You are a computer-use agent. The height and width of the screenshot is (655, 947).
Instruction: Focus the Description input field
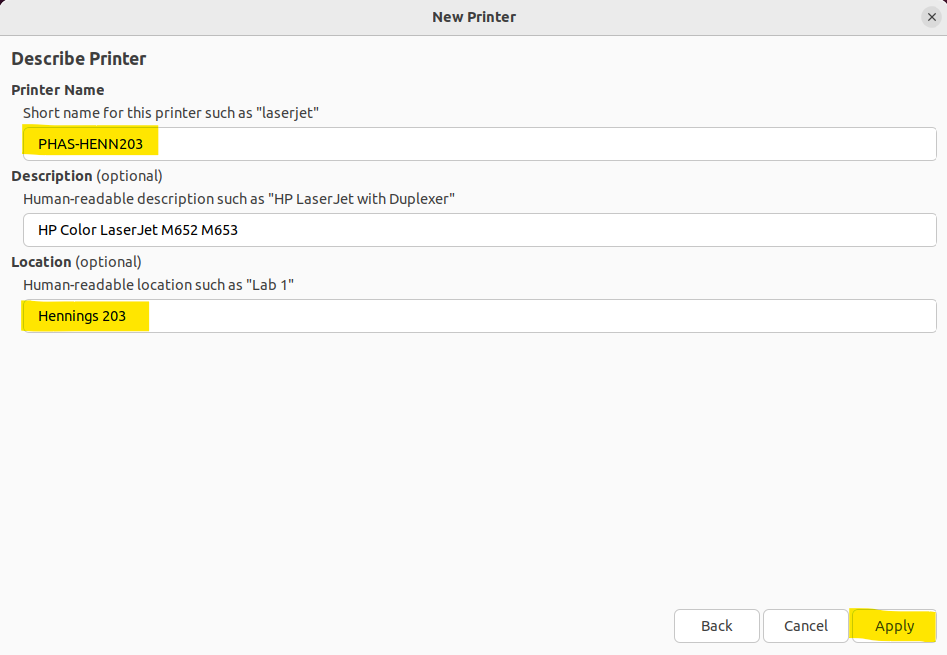(480, 230)
